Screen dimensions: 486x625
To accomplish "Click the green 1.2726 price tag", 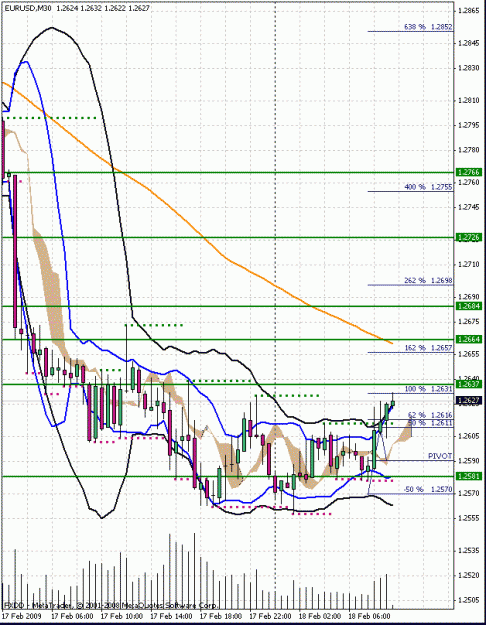I will coord(470,238).
